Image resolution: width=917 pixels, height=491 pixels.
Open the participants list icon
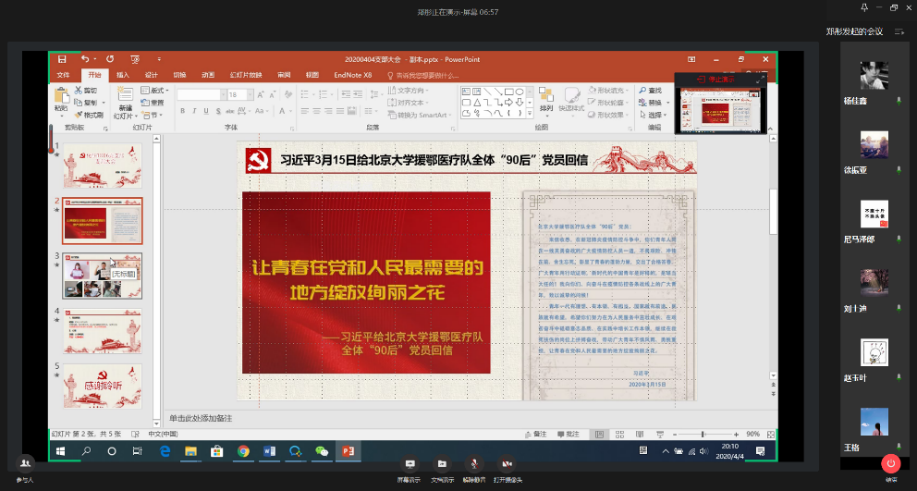[25, 466]
